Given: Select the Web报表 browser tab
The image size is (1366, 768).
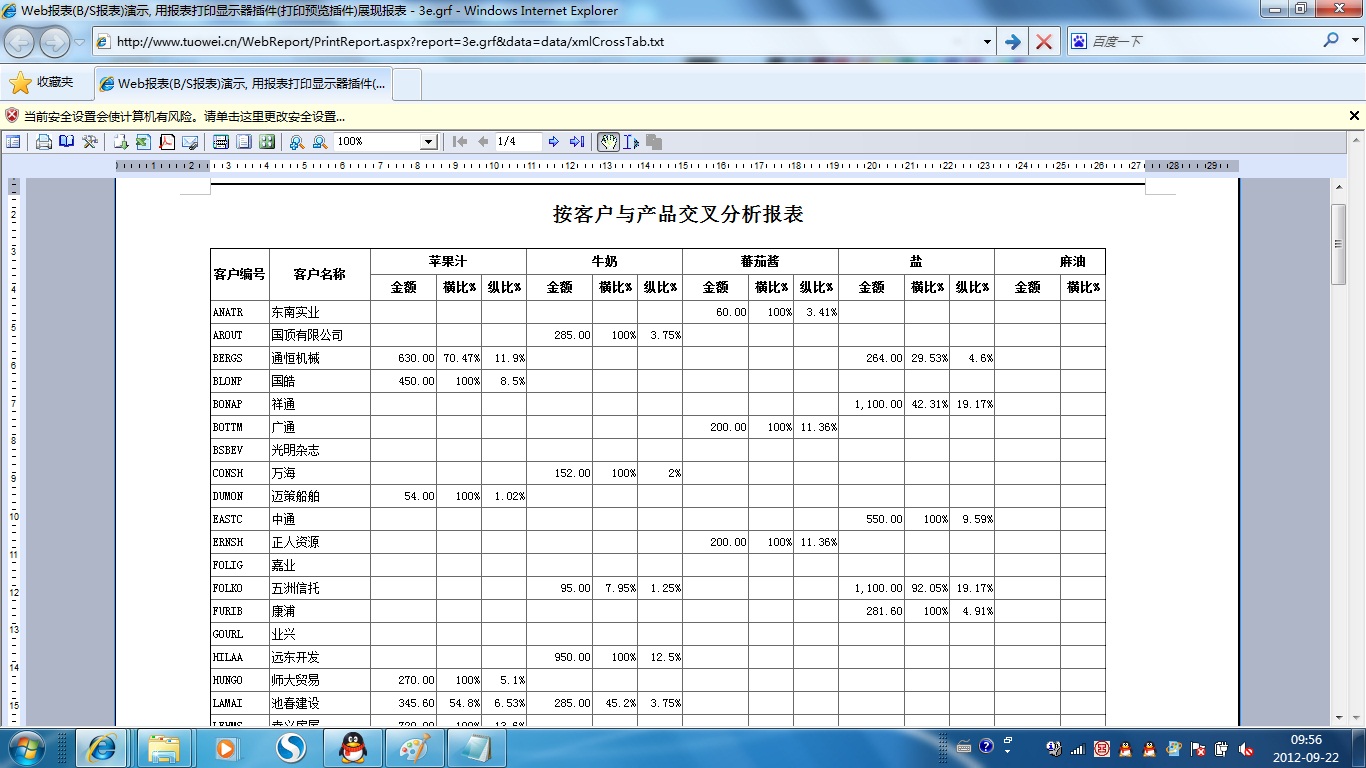Looking at the screenshot, I should tap(244, 84).
